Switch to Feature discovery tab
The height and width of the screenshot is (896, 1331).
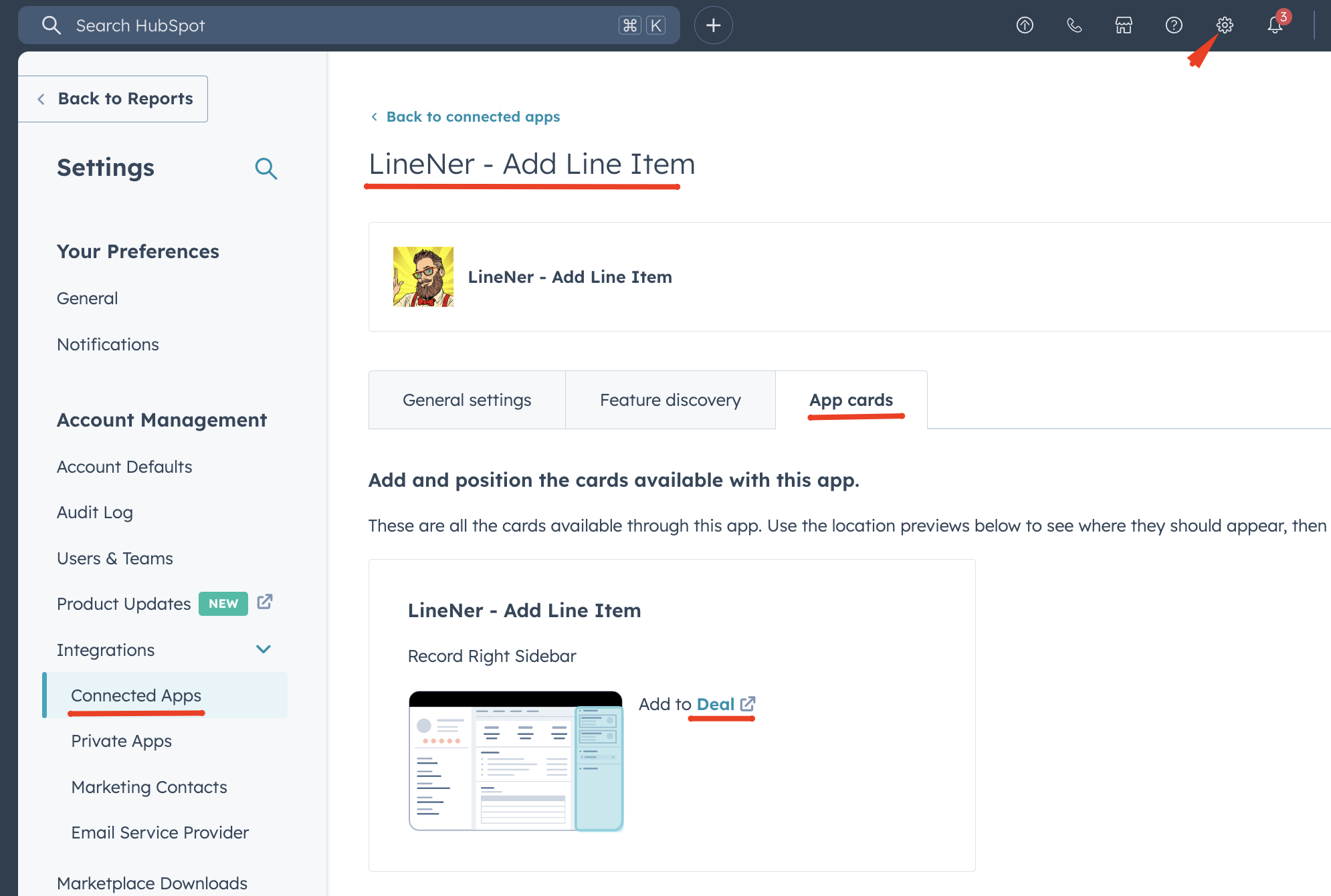click(670, 400)
